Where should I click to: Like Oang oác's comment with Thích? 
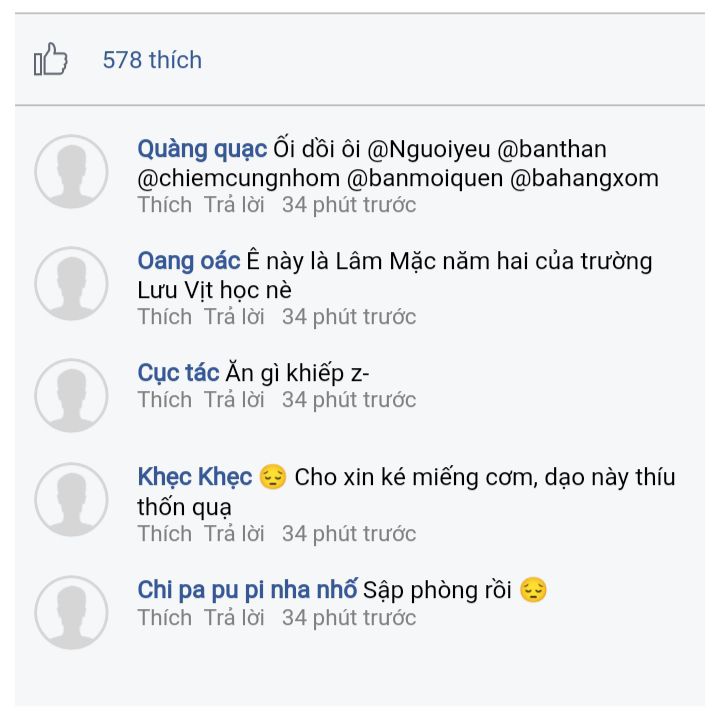click(x=164, y=317)
